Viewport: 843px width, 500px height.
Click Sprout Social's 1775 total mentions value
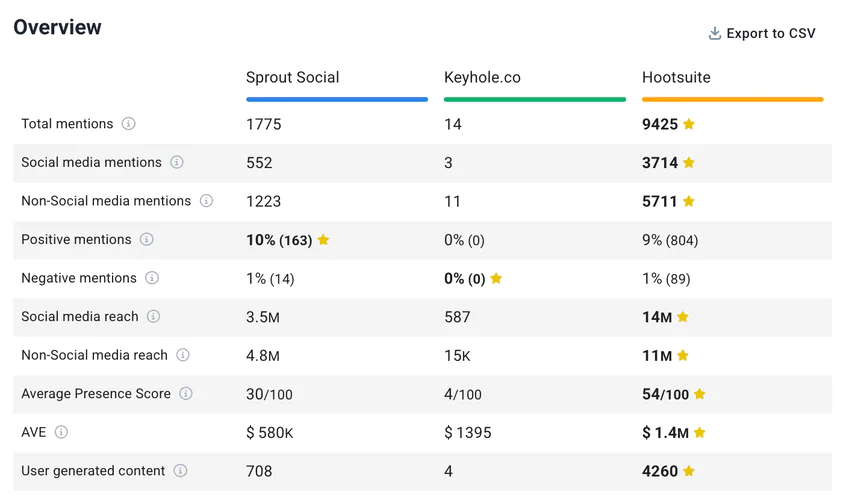click(x=263, y=124)
